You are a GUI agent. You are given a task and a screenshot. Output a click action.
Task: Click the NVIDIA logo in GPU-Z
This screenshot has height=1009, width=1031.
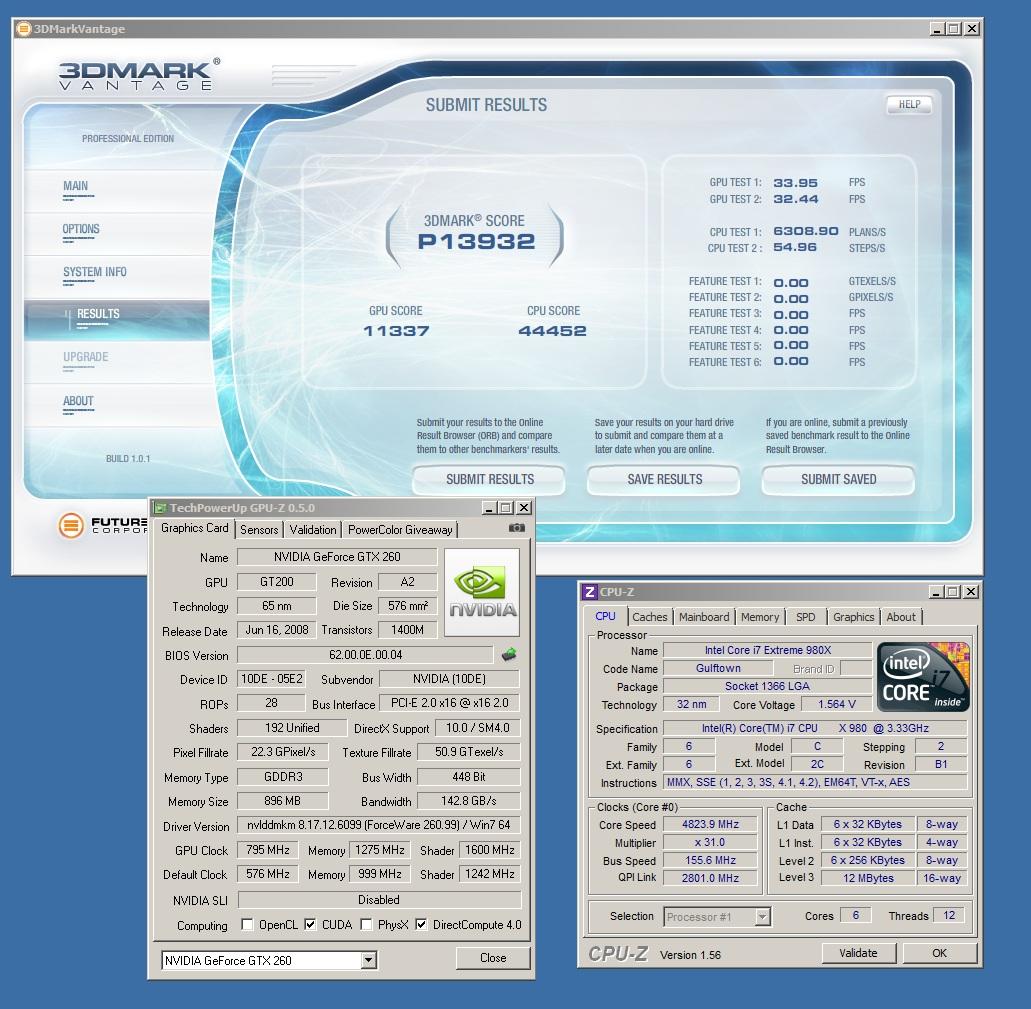[x=482, y=593]
